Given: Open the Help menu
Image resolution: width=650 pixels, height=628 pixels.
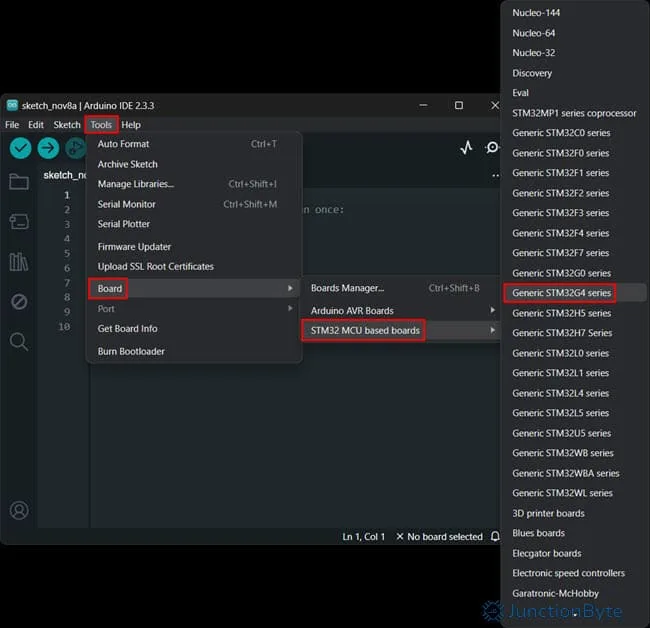Looking at the screenshot, I should click(131, 125).
